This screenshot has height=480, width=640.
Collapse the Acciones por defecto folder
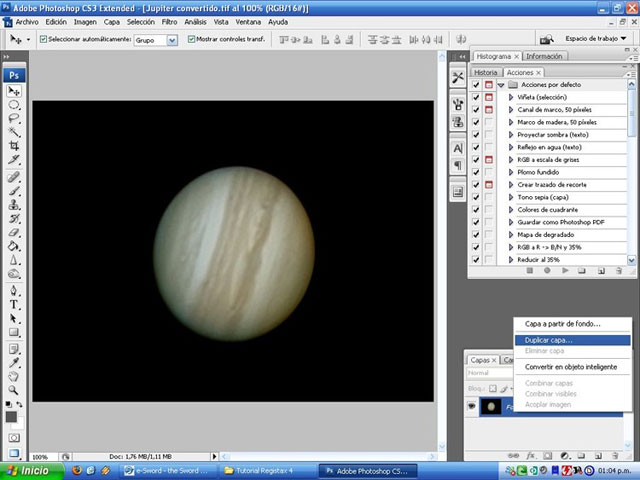pyautogui.click(x=501, y=85)
